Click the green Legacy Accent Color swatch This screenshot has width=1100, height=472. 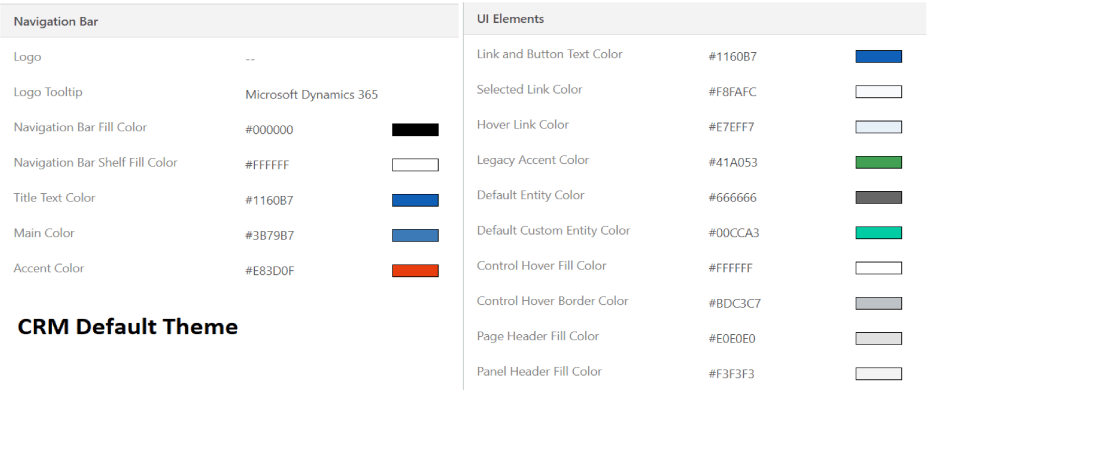878,162
